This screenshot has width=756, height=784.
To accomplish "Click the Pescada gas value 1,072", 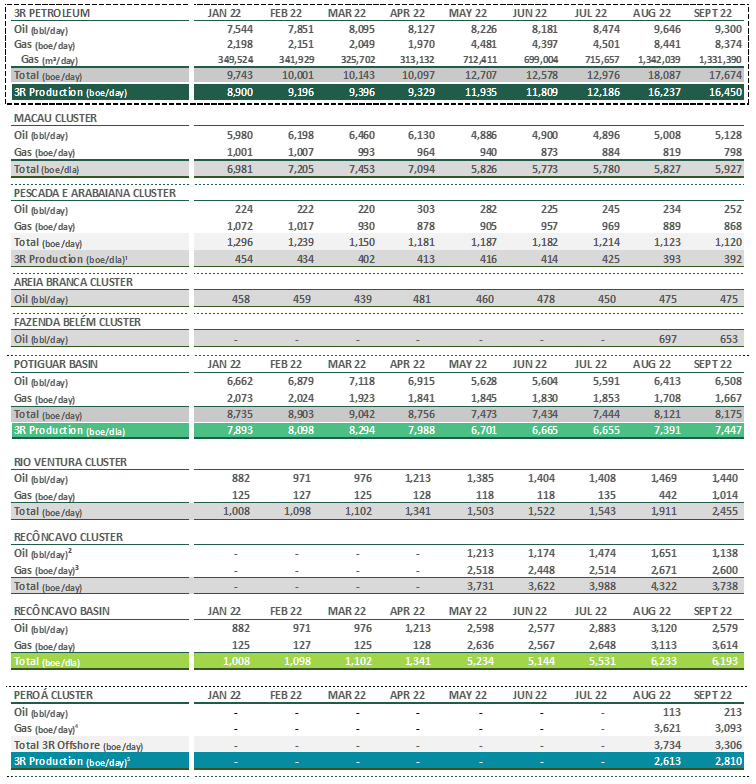I will click(x=240, y=226).
